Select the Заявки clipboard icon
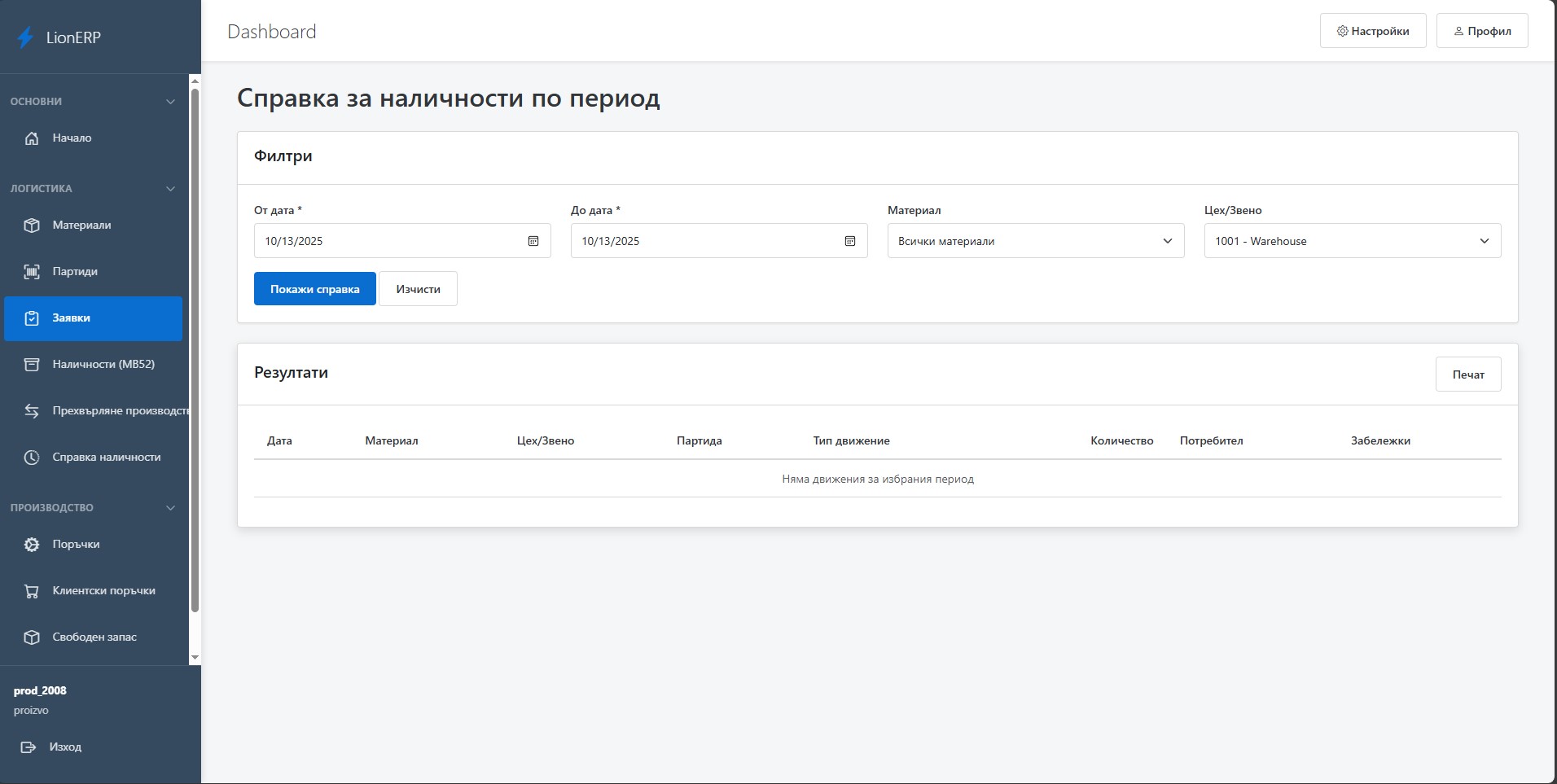Screen dimensions: 1557x784 [x=31, y=318]
